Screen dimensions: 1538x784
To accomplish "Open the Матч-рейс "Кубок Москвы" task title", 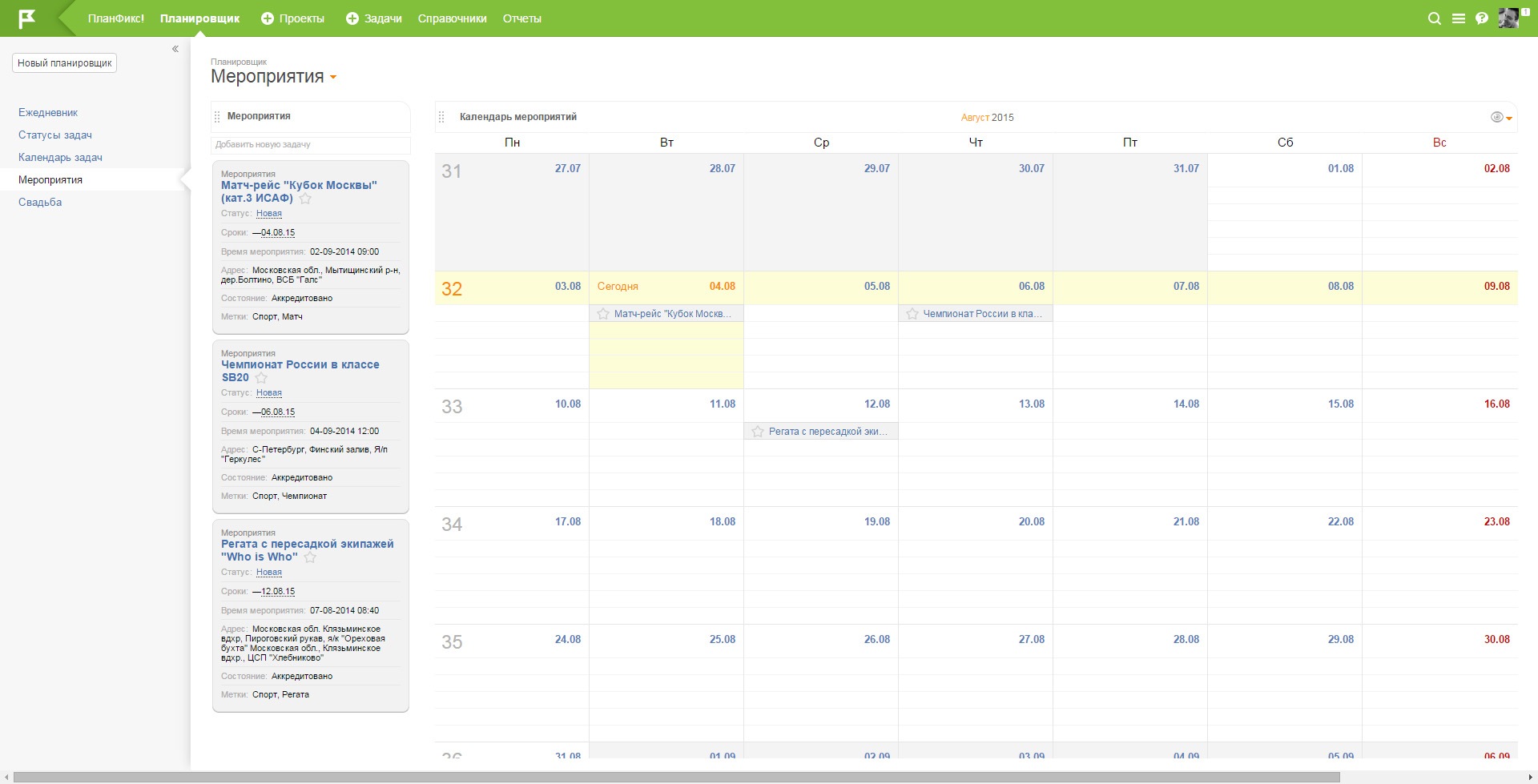I will 299,191.
